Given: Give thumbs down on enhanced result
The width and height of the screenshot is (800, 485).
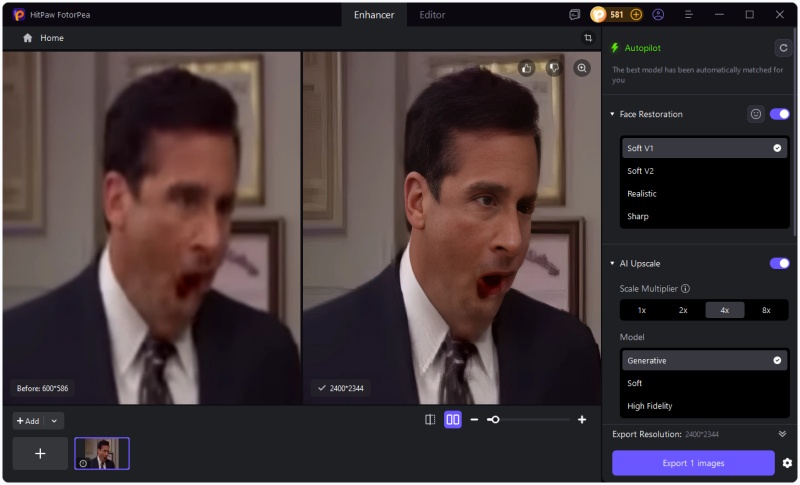Looking at the screenshot, I should 554,68.
